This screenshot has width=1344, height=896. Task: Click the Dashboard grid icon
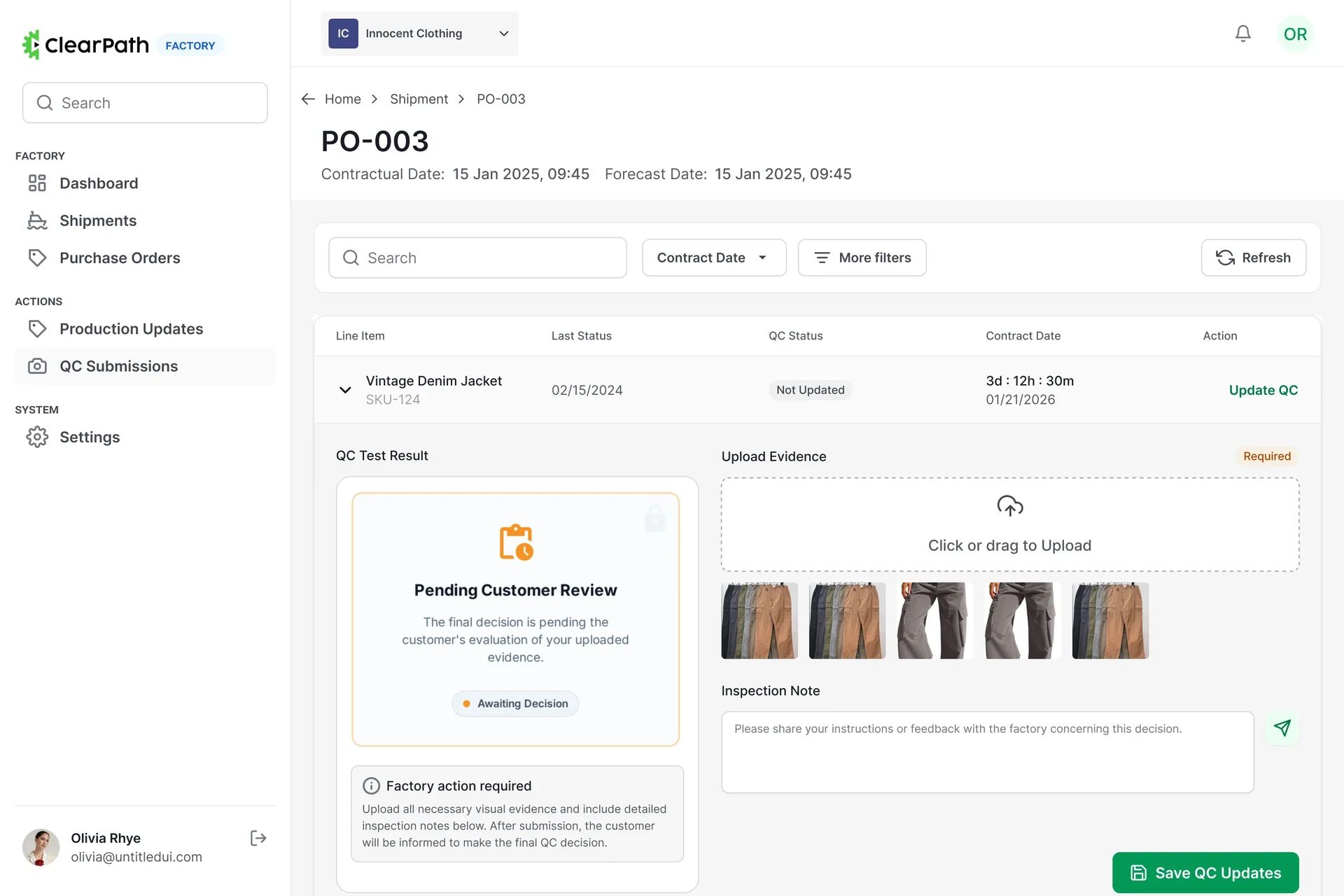pos(37,183)
